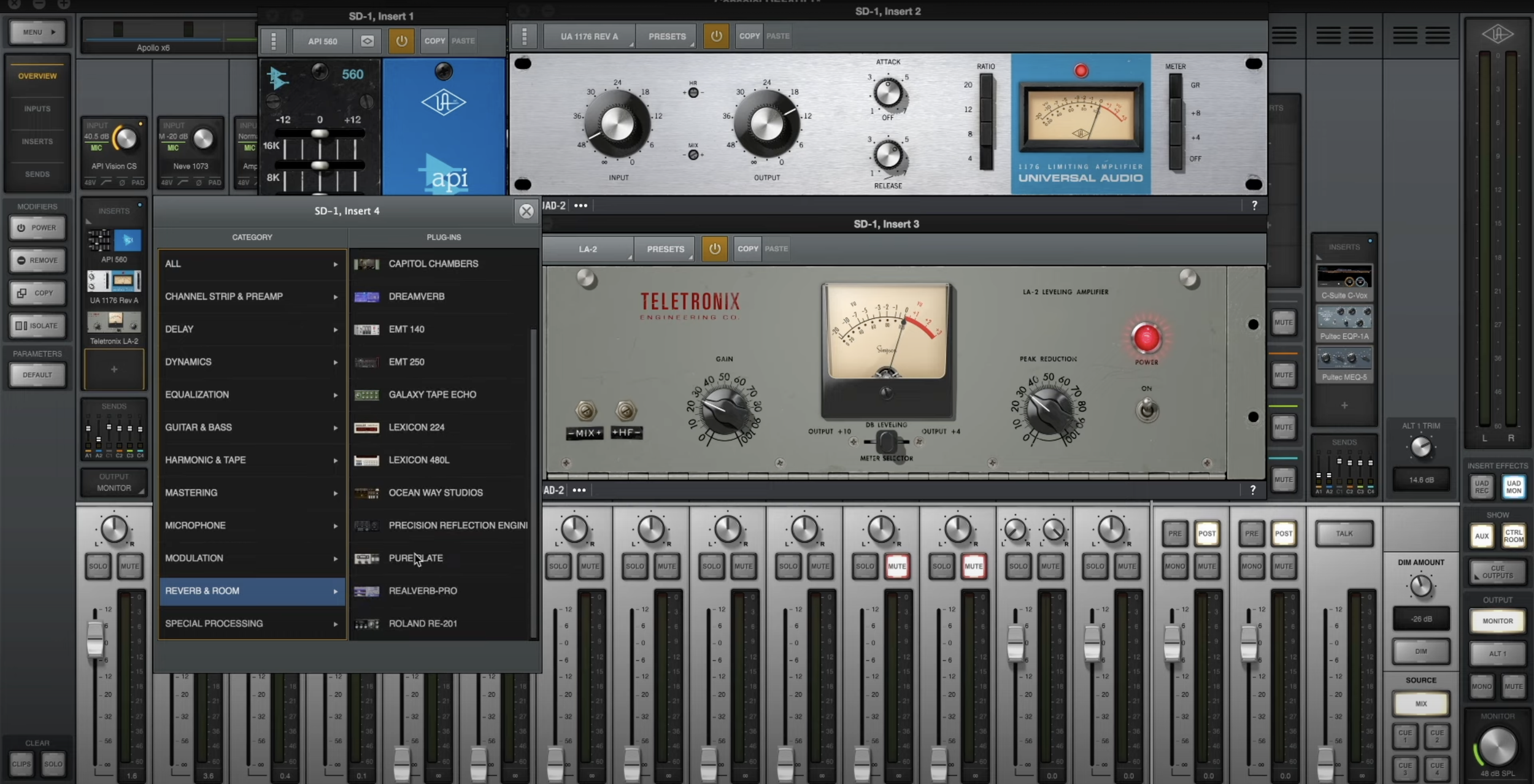Click the UA 1176 power icon
The height and width of the screenshot is (784, 1534).
point(716,36)
